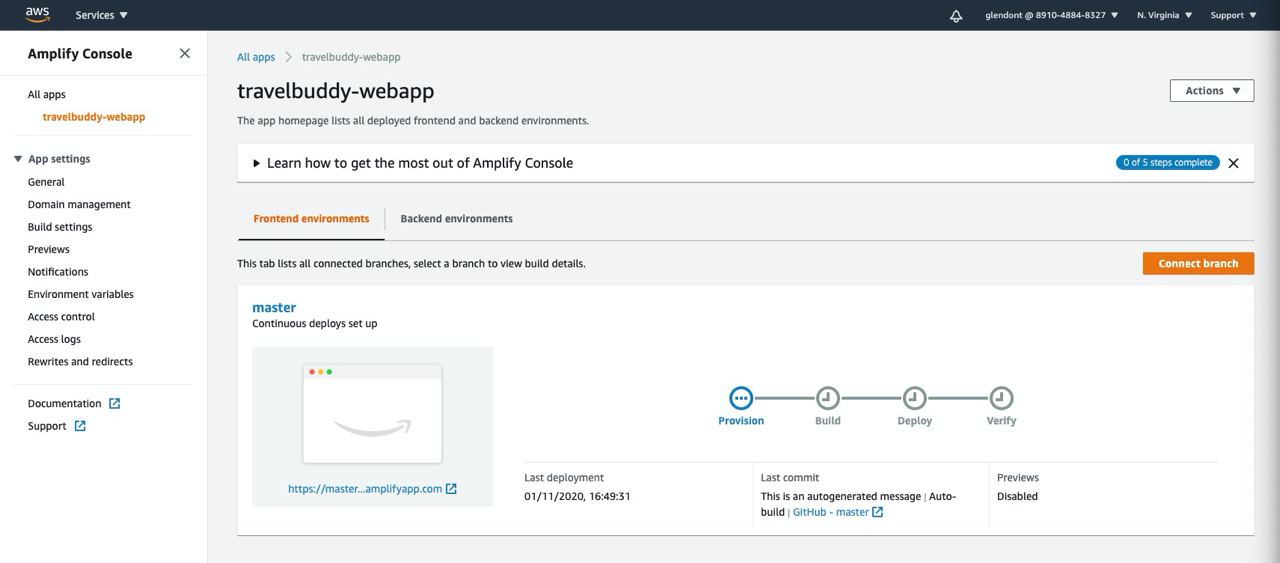This screenshot has height=563, width=1280.
Task: Collapse the App settings section
Action: pos(18,159)
